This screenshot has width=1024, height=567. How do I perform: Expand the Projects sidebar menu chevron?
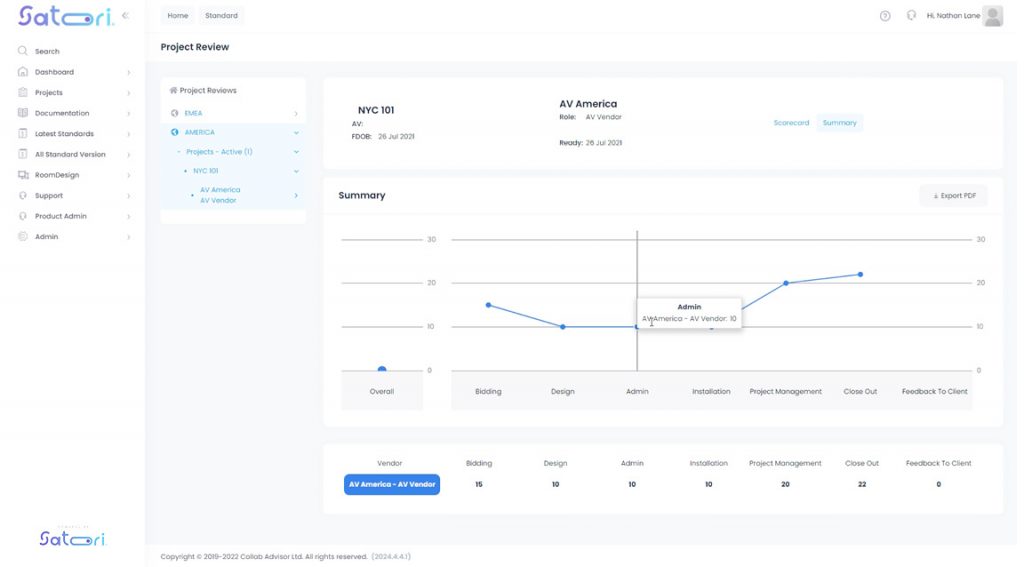pyautogui.click(x=128, y=93)
